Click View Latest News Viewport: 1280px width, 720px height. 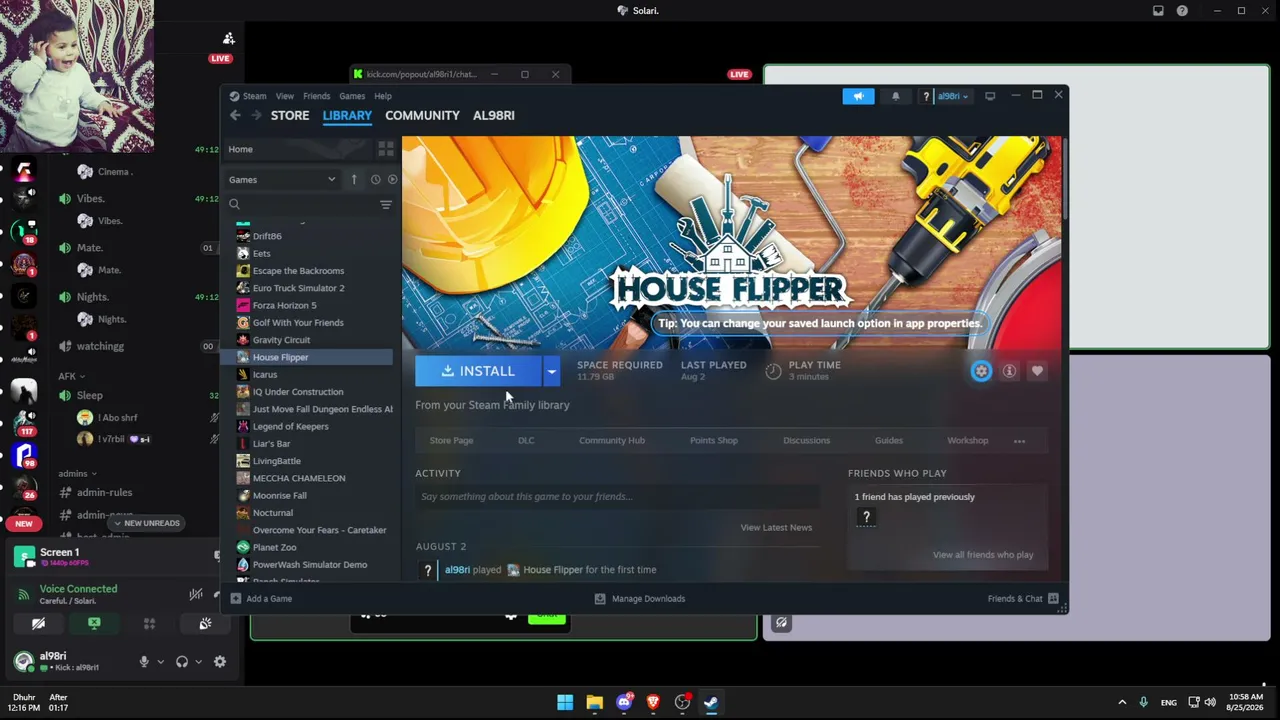[776, 528]
